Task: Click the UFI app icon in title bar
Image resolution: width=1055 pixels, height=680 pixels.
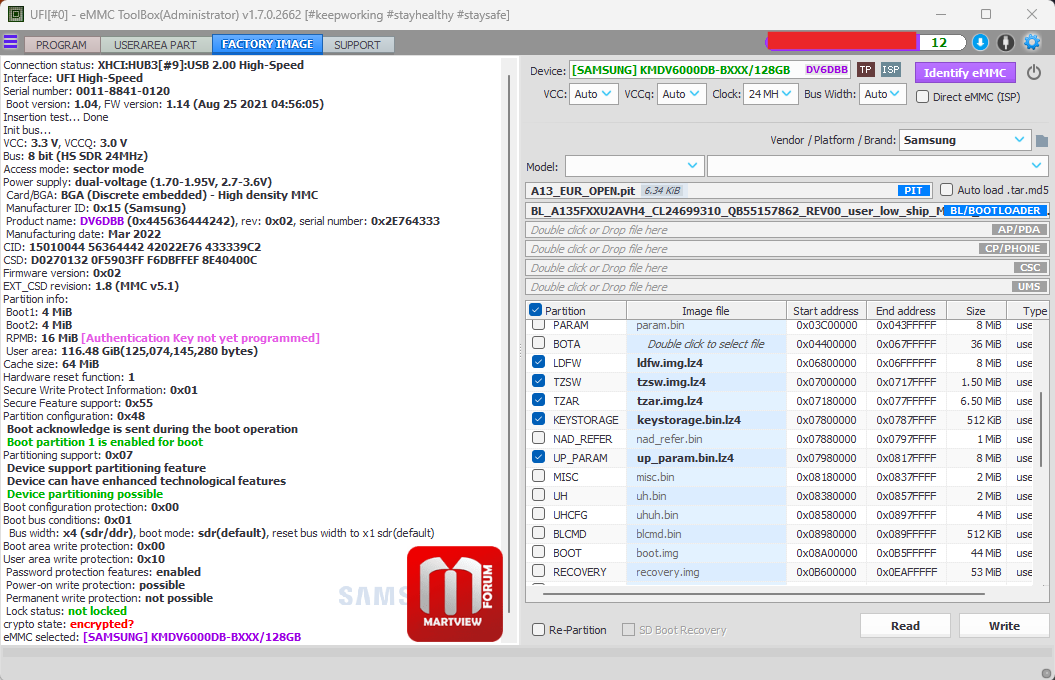Action: coord(15,14)
